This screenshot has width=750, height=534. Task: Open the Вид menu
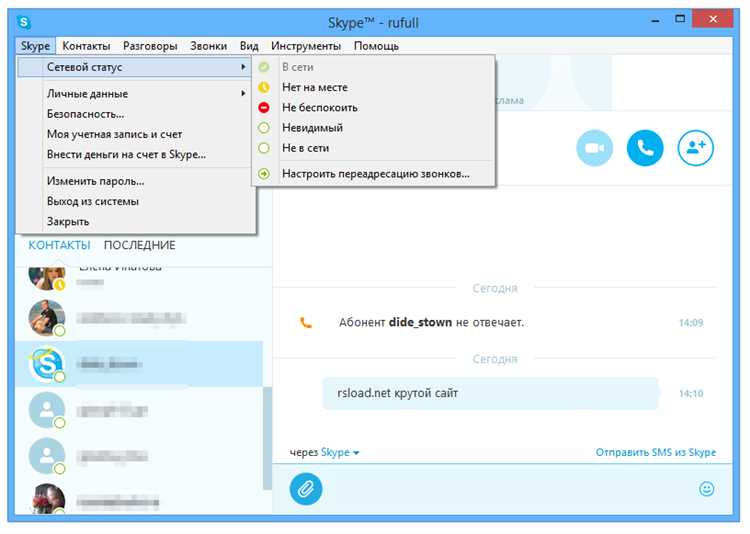click(249, 46)
